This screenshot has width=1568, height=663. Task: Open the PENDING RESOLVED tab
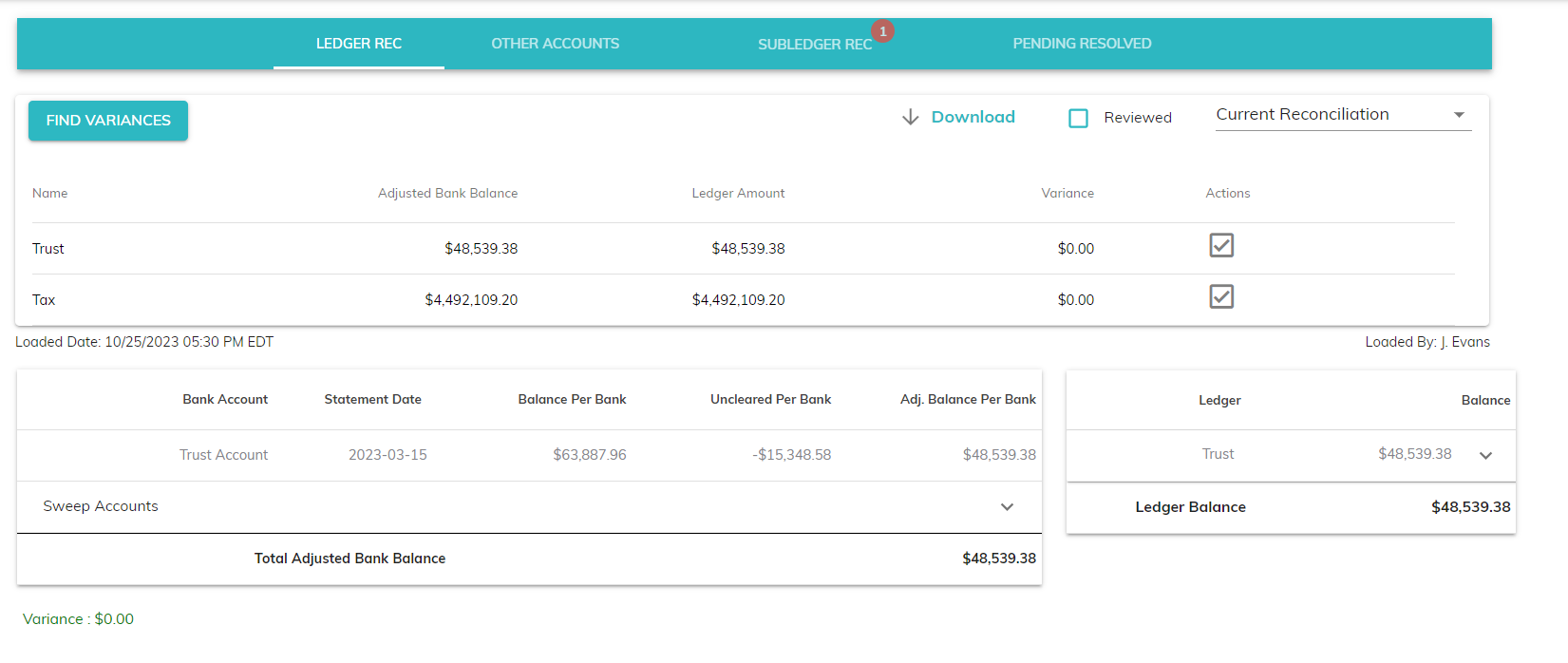coord(1082,44)
